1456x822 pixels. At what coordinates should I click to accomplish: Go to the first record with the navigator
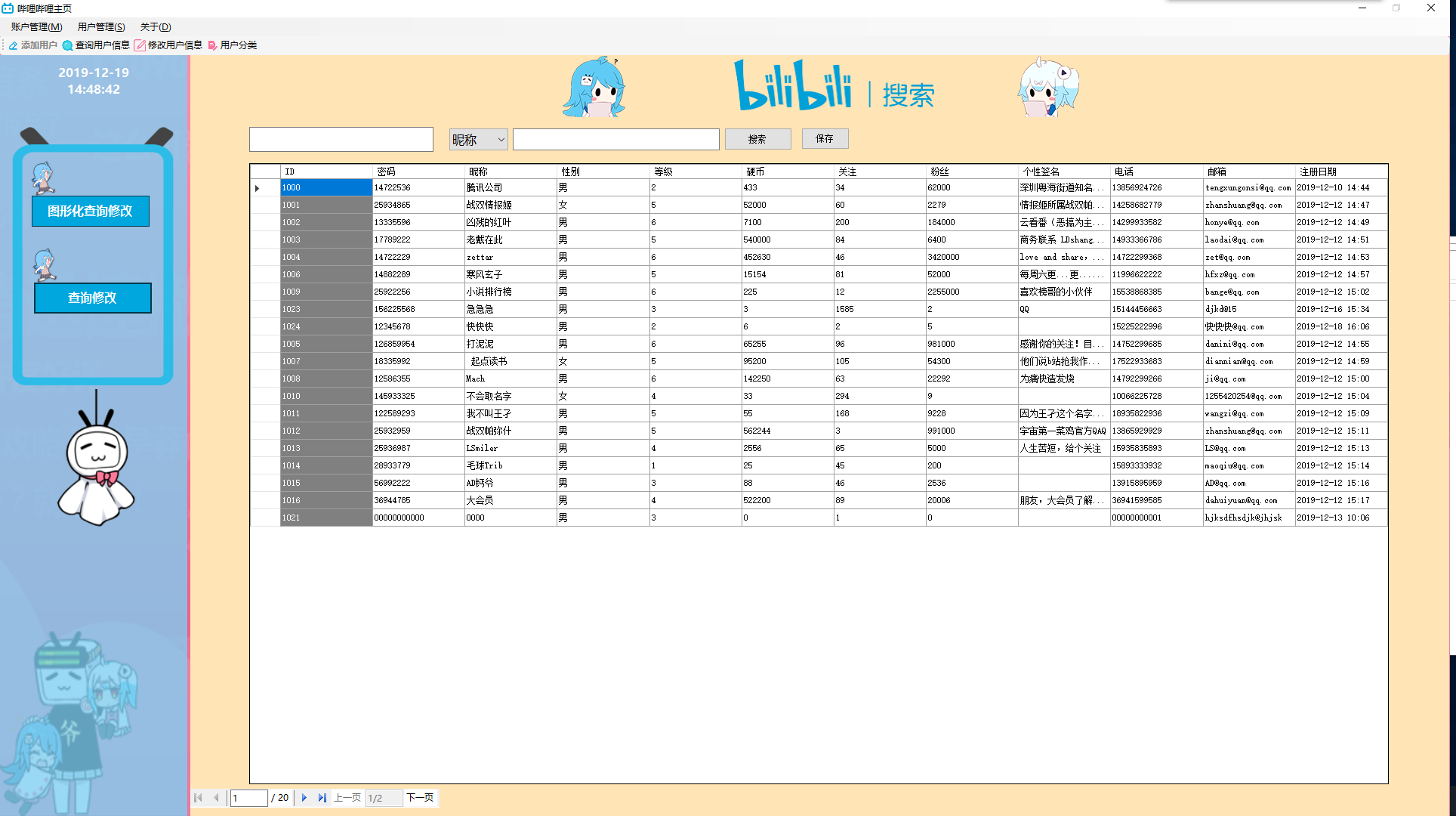[199, 798]
